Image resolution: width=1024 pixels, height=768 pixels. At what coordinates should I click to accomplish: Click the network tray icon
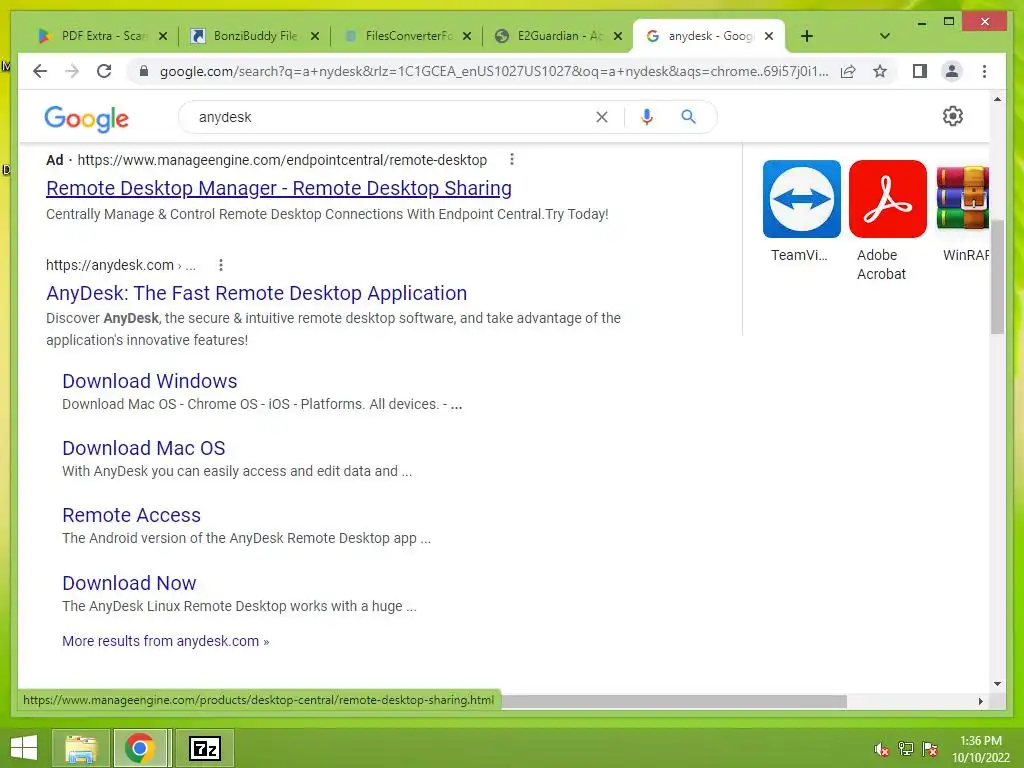(906, 749)
